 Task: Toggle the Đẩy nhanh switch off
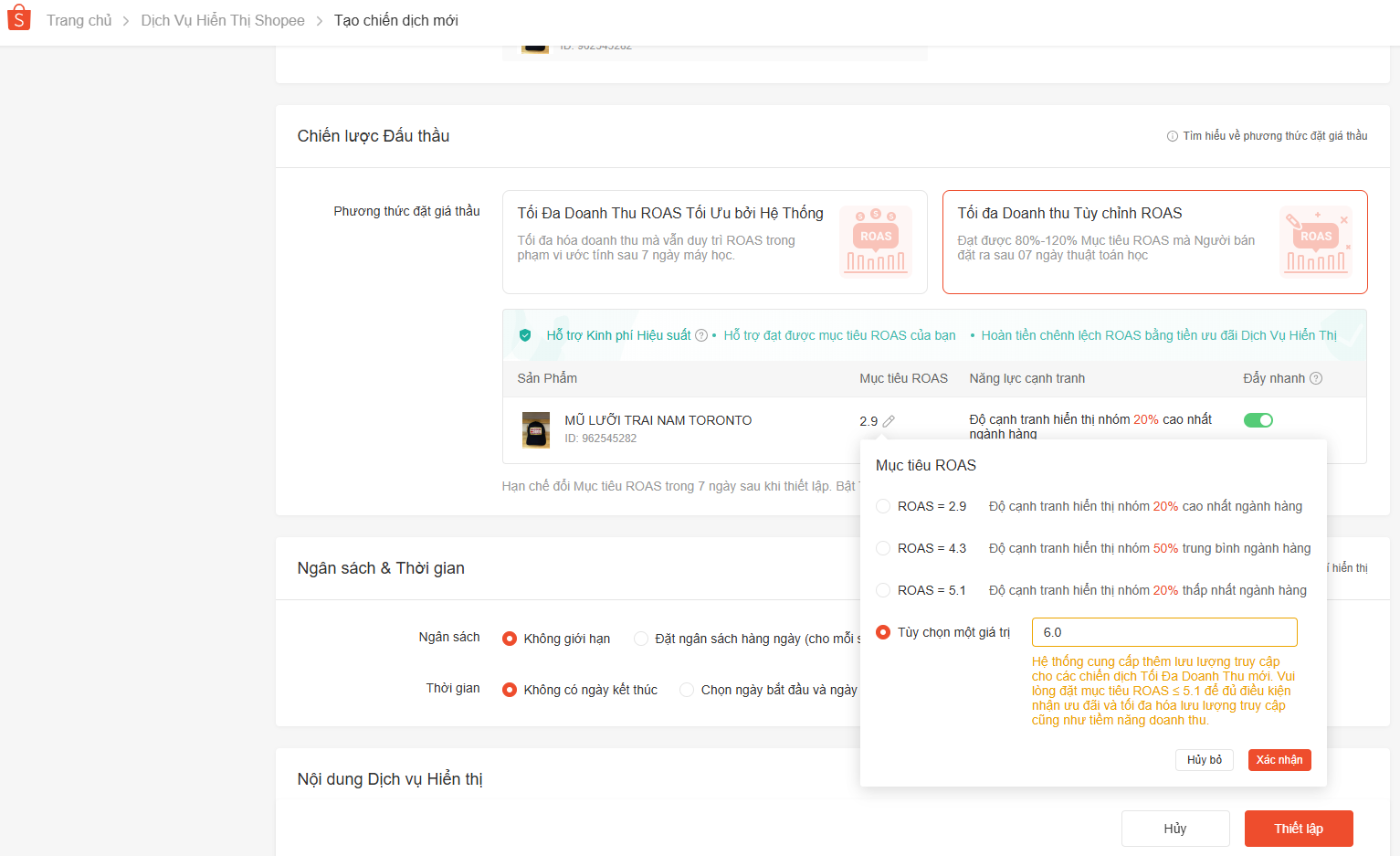(1258, 420)
